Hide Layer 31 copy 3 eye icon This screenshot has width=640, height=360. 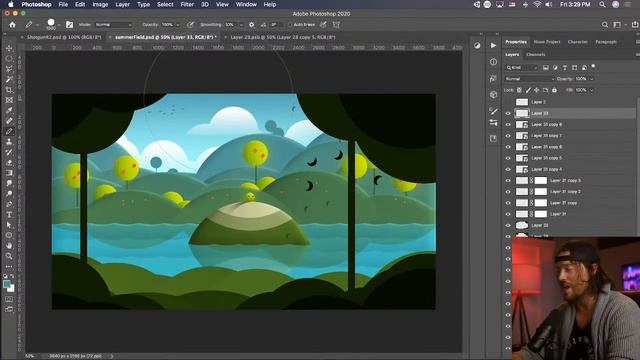point(508,180)
